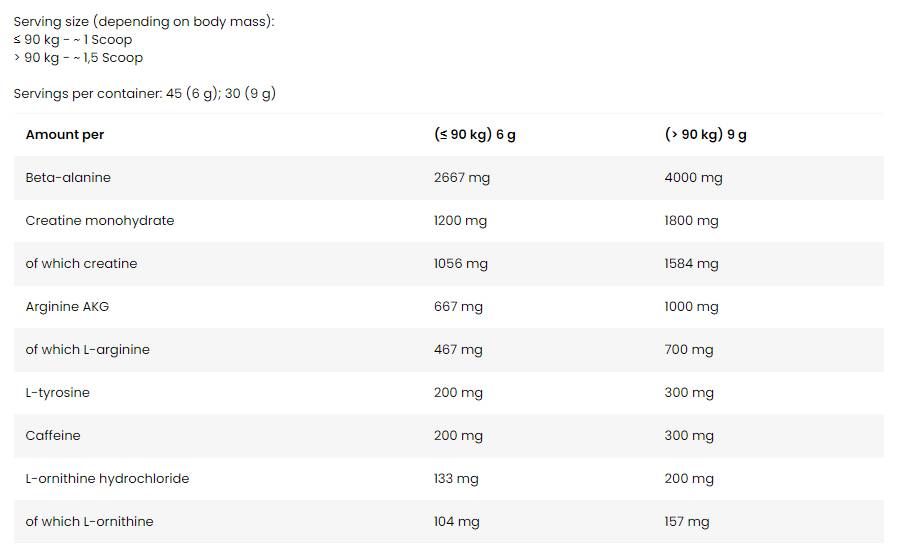Click the 1056 mg creatine value

461,264
